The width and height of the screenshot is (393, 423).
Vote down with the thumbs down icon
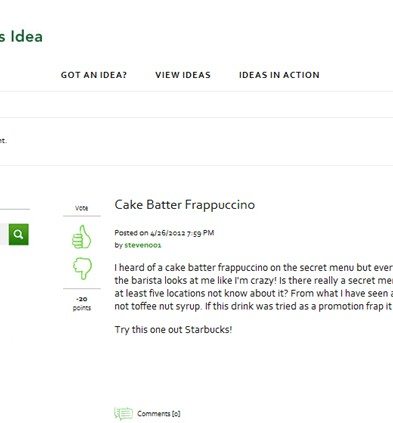pyautogui.click(x=82, y=268)
